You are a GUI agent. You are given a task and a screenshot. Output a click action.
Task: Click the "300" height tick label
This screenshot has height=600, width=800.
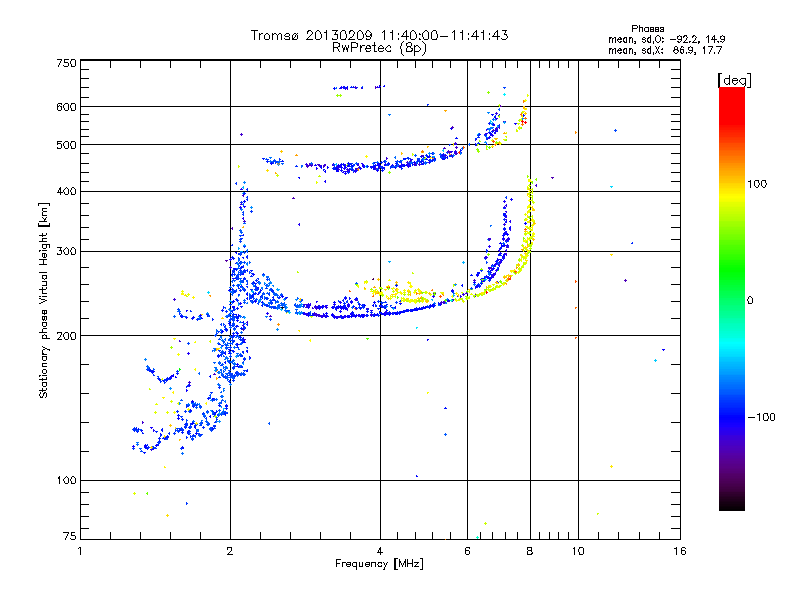point(66,251)
